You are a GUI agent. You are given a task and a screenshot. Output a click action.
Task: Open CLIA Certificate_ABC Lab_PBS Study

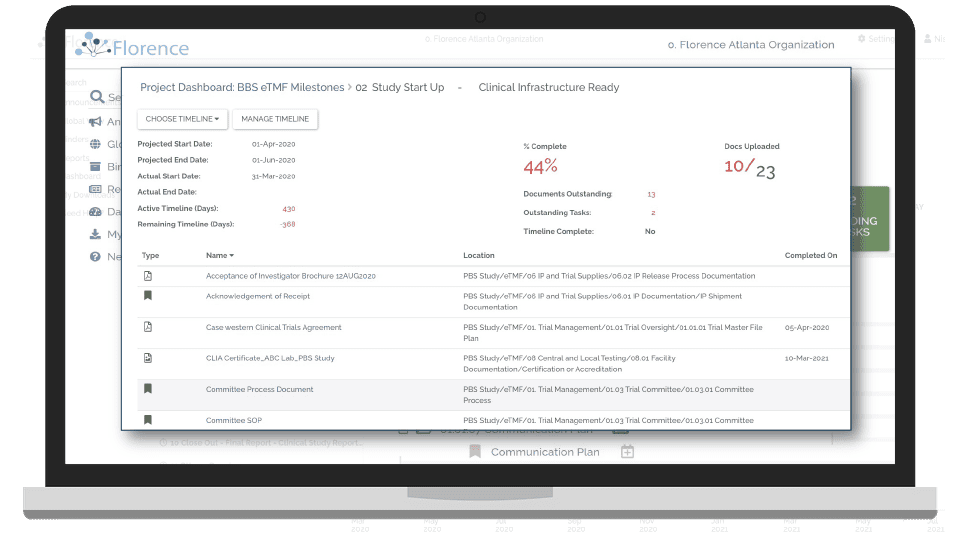coord(270,358)
